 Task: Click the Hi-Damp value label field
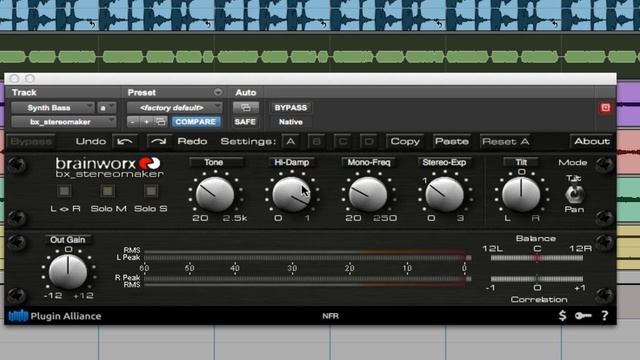click(291, 162)
